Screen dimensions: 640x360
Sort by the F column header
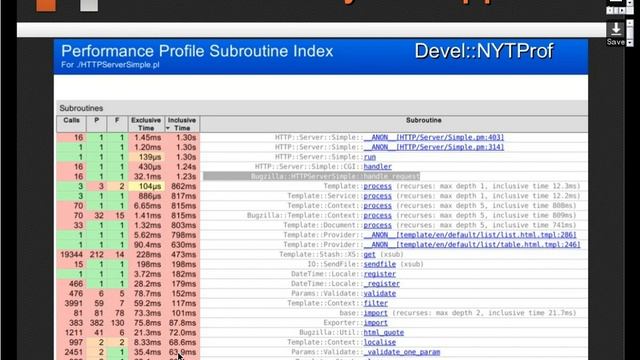[117, 124]
